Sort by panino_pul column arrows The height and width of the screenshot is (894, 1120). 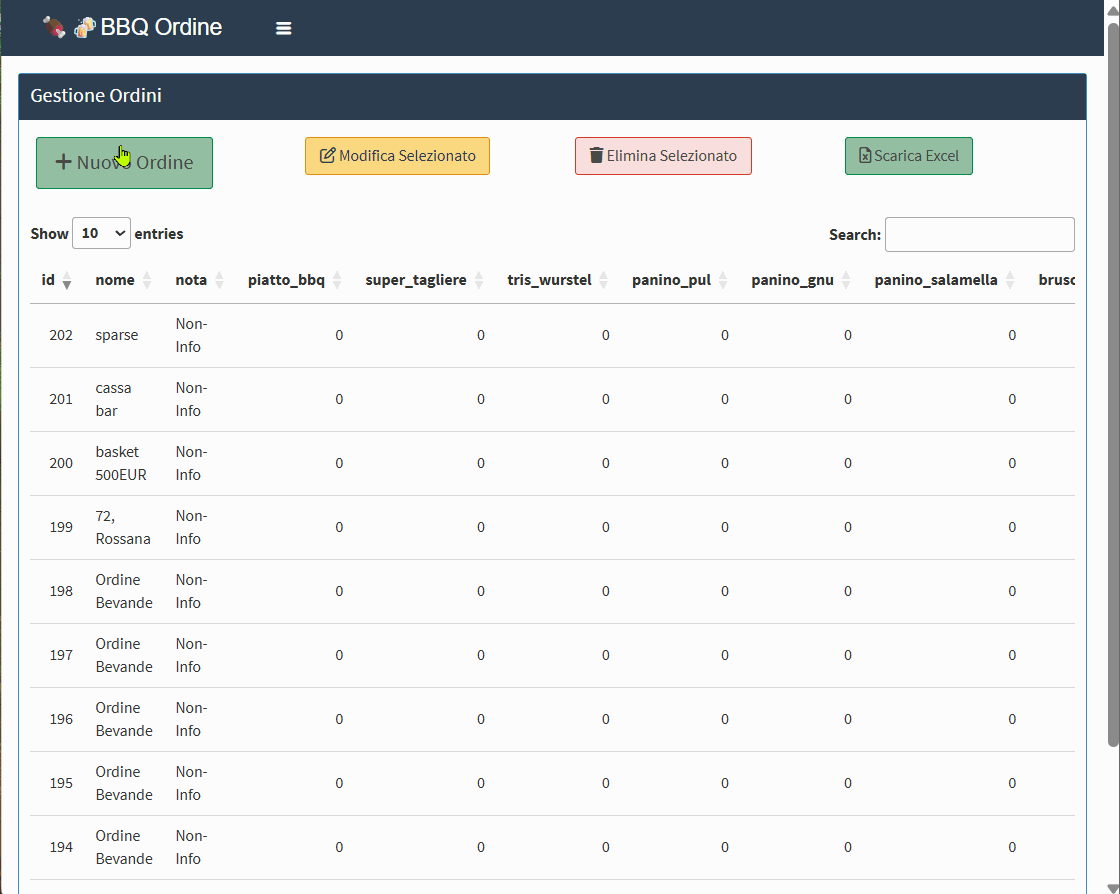[x=723, y=281]
